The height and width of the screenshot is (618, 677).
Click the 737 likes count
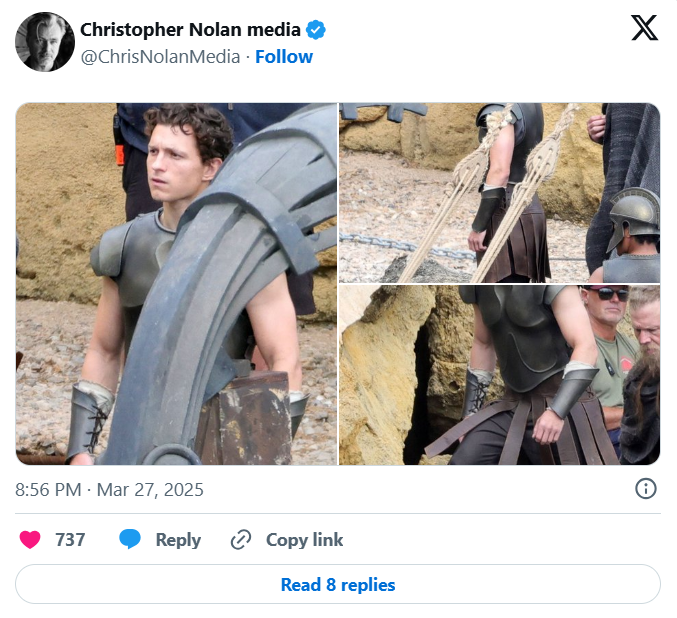[70, 540]
